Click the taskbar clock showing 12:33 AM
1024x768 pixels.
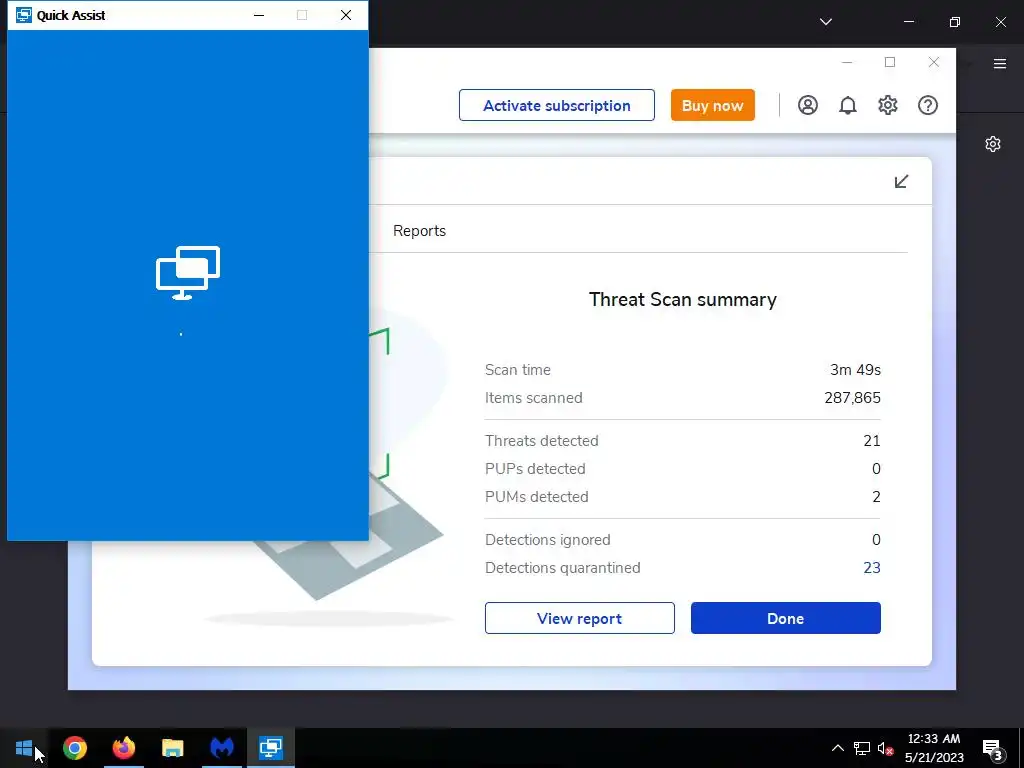tap(934, 748)
